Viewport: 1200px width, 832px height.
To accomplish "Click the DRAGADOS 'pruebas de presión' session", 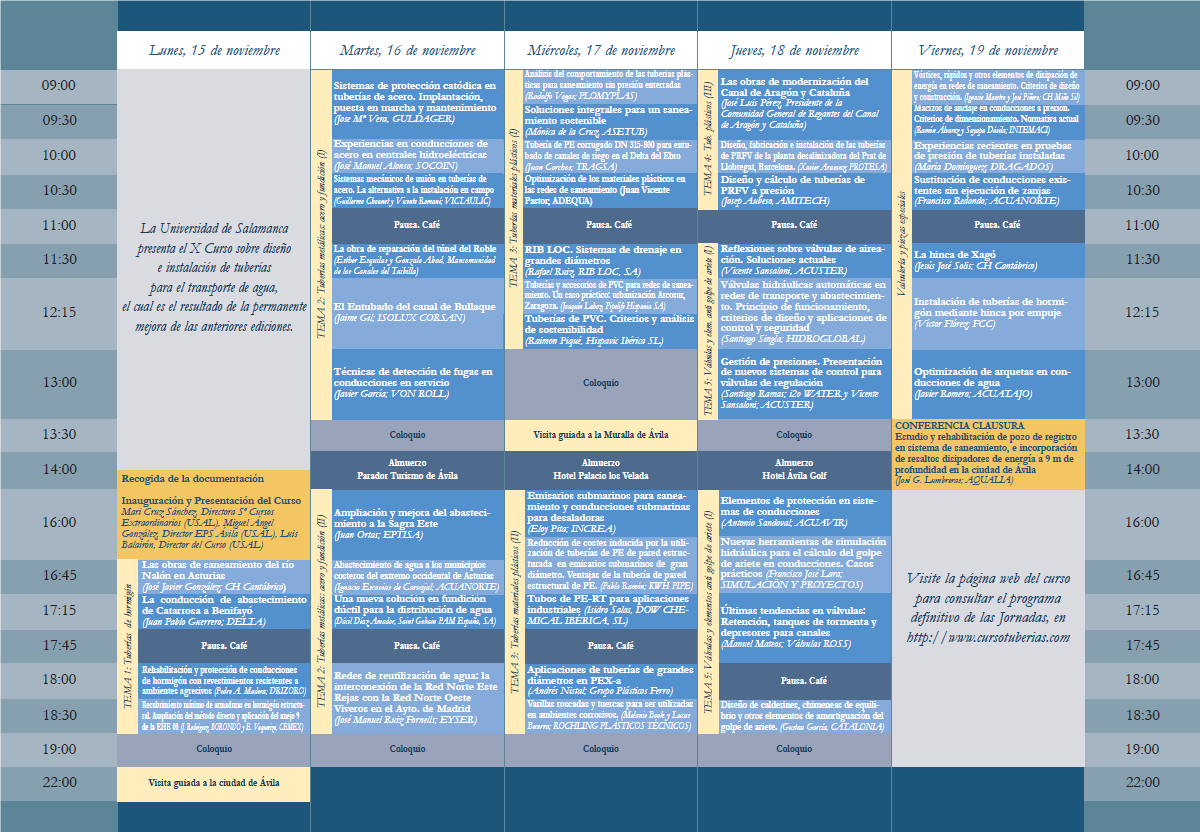I will [998, 154].
